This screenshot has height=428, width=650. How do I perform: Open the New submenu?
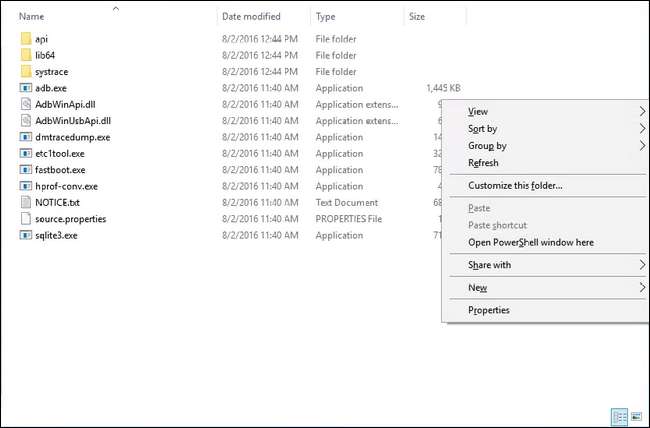point(547,288)
